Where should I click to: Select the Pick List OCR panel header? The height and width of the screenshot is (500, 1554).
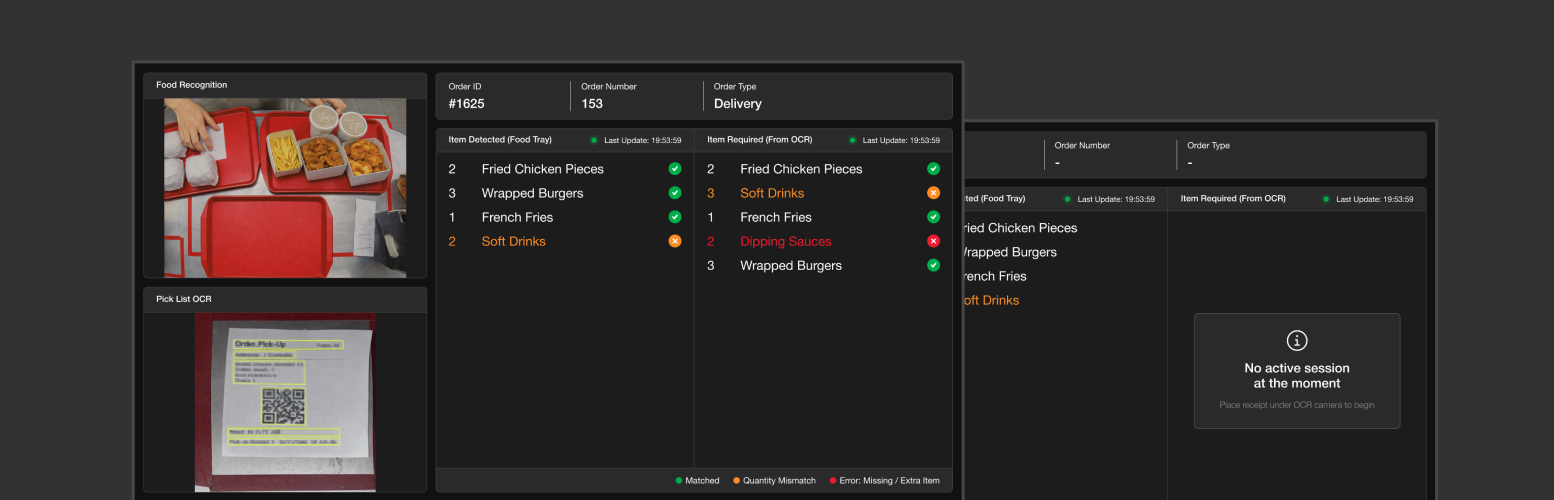click(x=285, y=299)
